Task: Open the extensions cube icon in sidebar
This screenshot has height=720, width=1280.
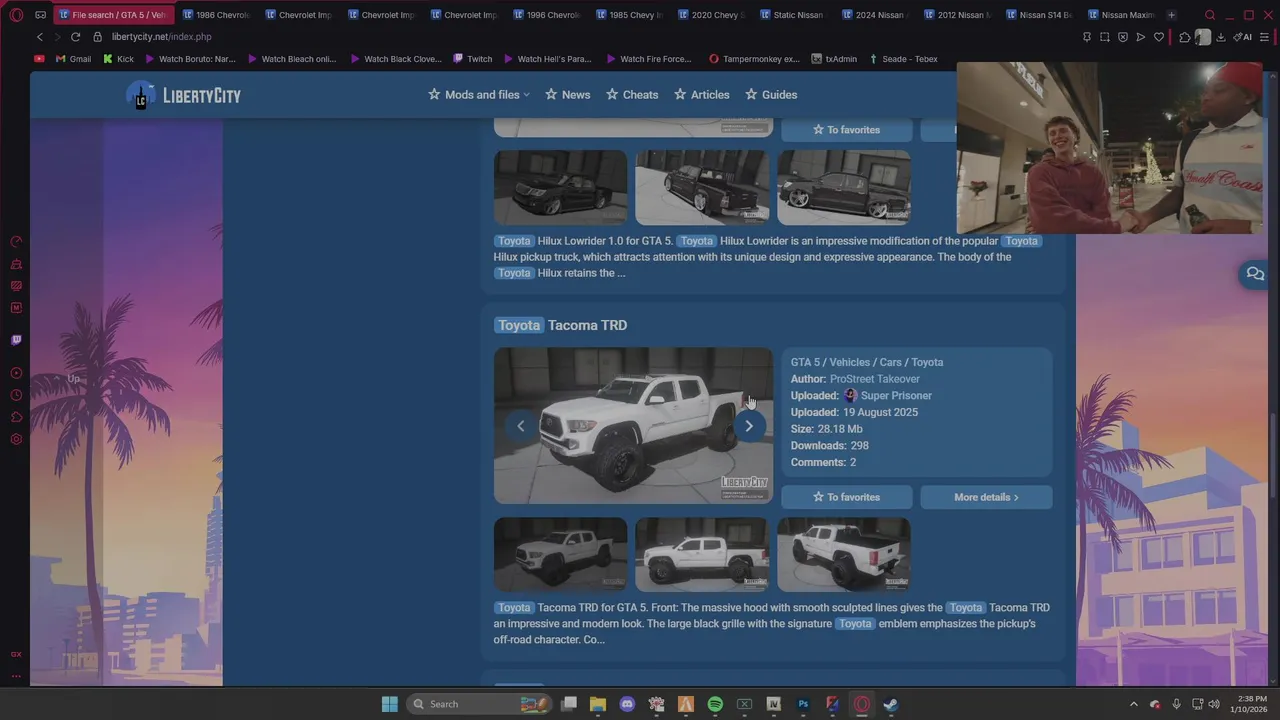Action: coord(16,417)
